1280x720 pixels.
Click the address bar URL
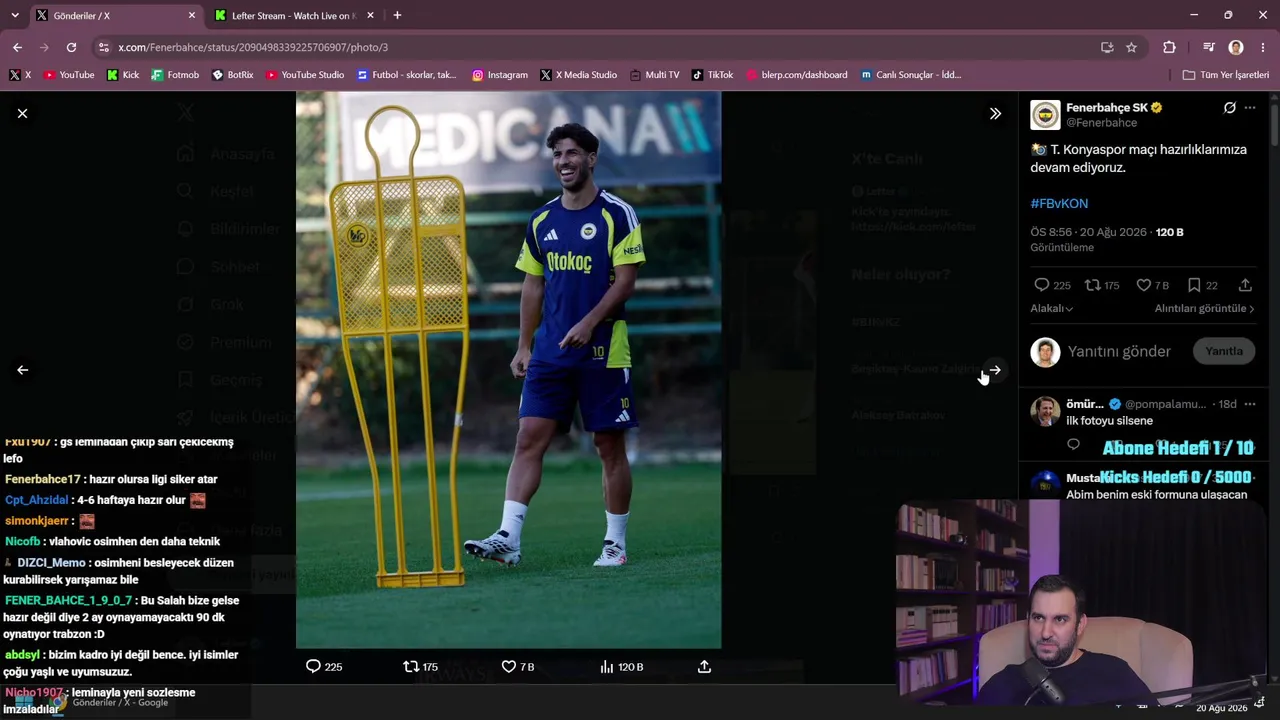click(253, 47)
